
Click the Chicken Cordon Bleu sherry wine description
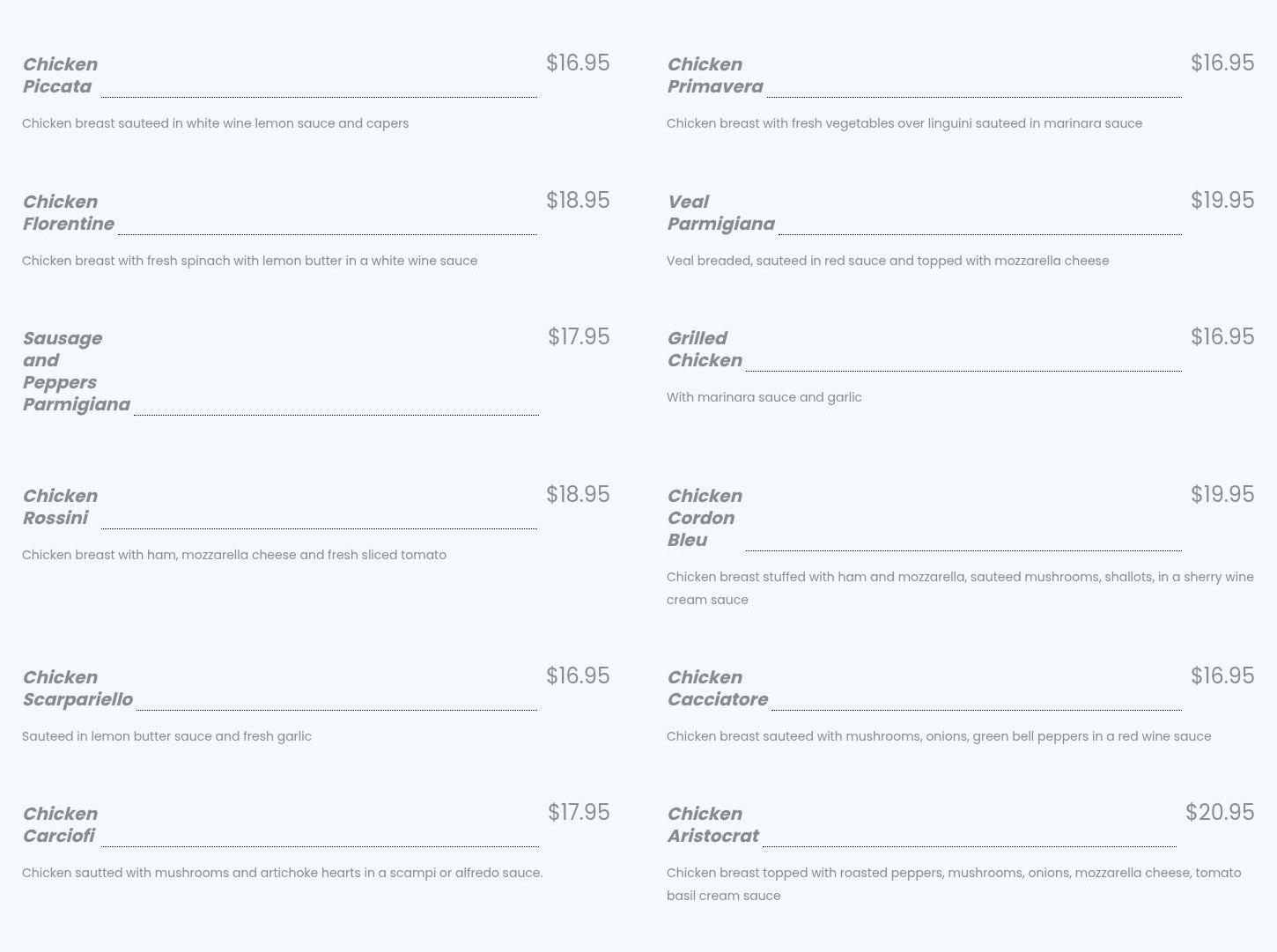960,588
